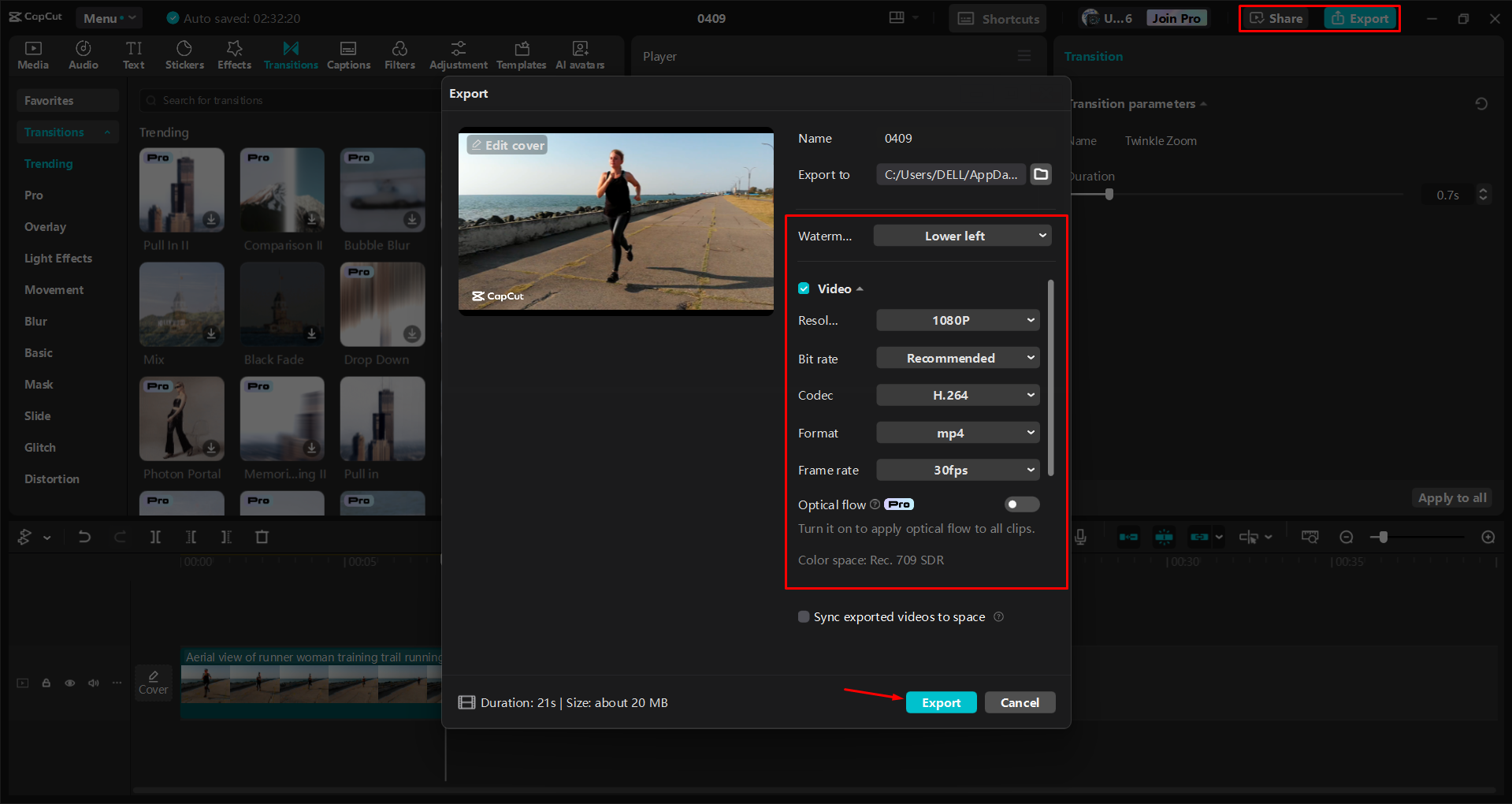Check Sync exported videos to space
1512x804 pixels.
coord(804,616)
